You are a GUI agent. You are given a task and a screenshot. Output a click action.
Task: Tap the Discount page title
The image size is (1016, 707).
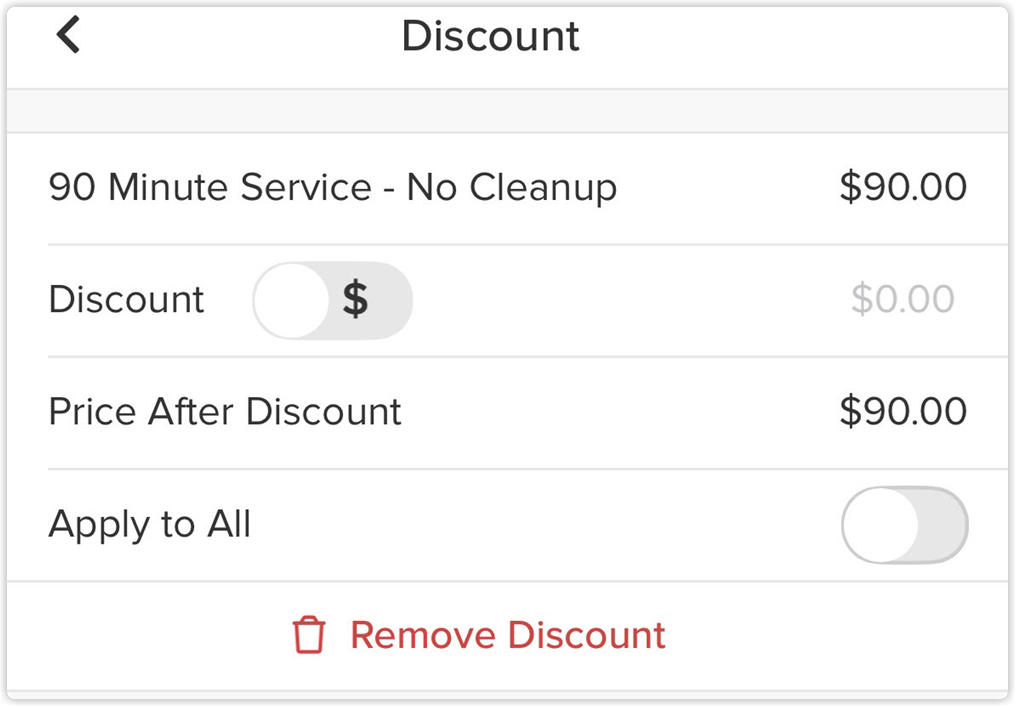click(x=491, y=36)
